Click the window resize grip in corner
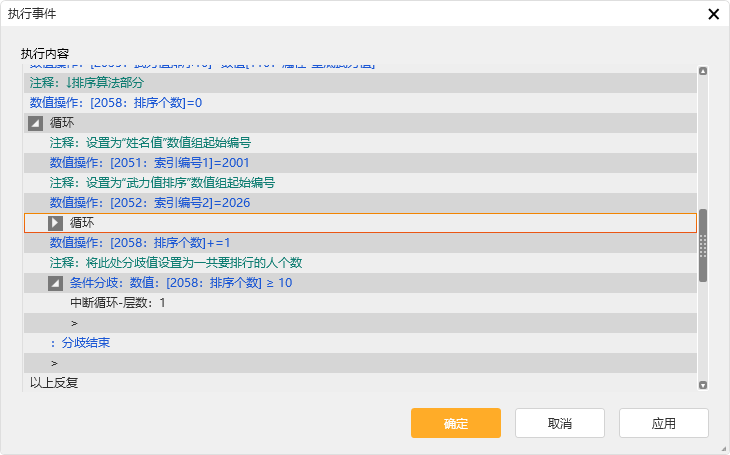Viewport: 730px width, 455px height. click(722, 447)
